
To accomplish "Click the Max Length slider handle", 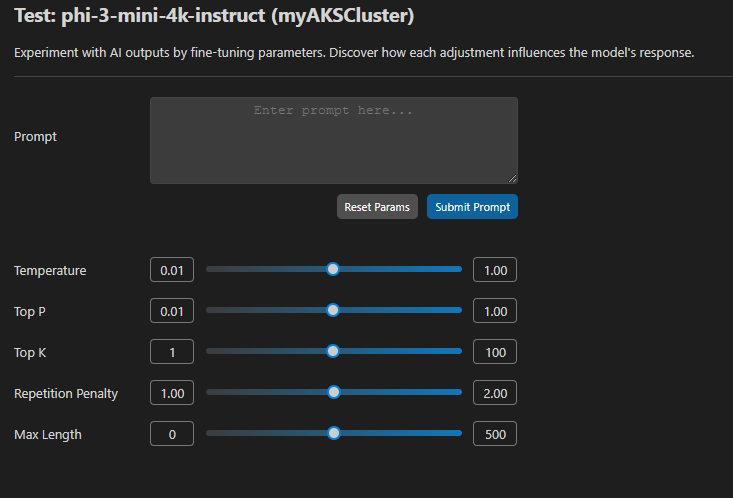I will (x=334, y=433).
